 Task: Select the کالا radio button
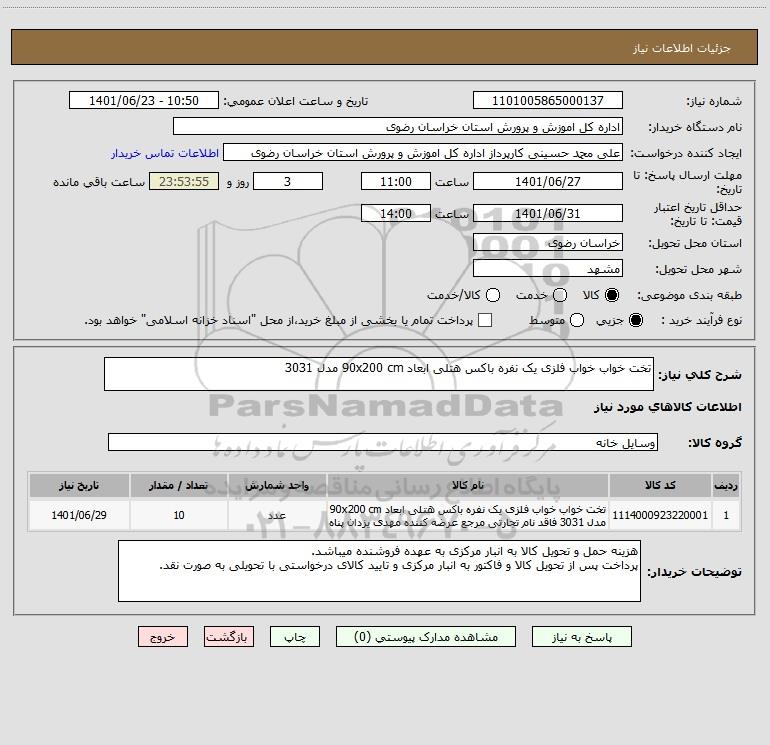[612, 295]
